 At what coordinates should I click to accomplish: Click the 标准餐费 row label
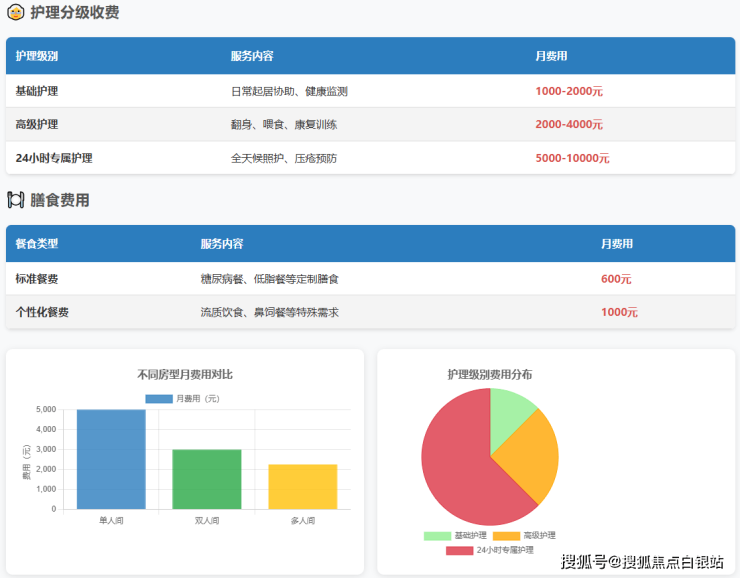point(37,279)
